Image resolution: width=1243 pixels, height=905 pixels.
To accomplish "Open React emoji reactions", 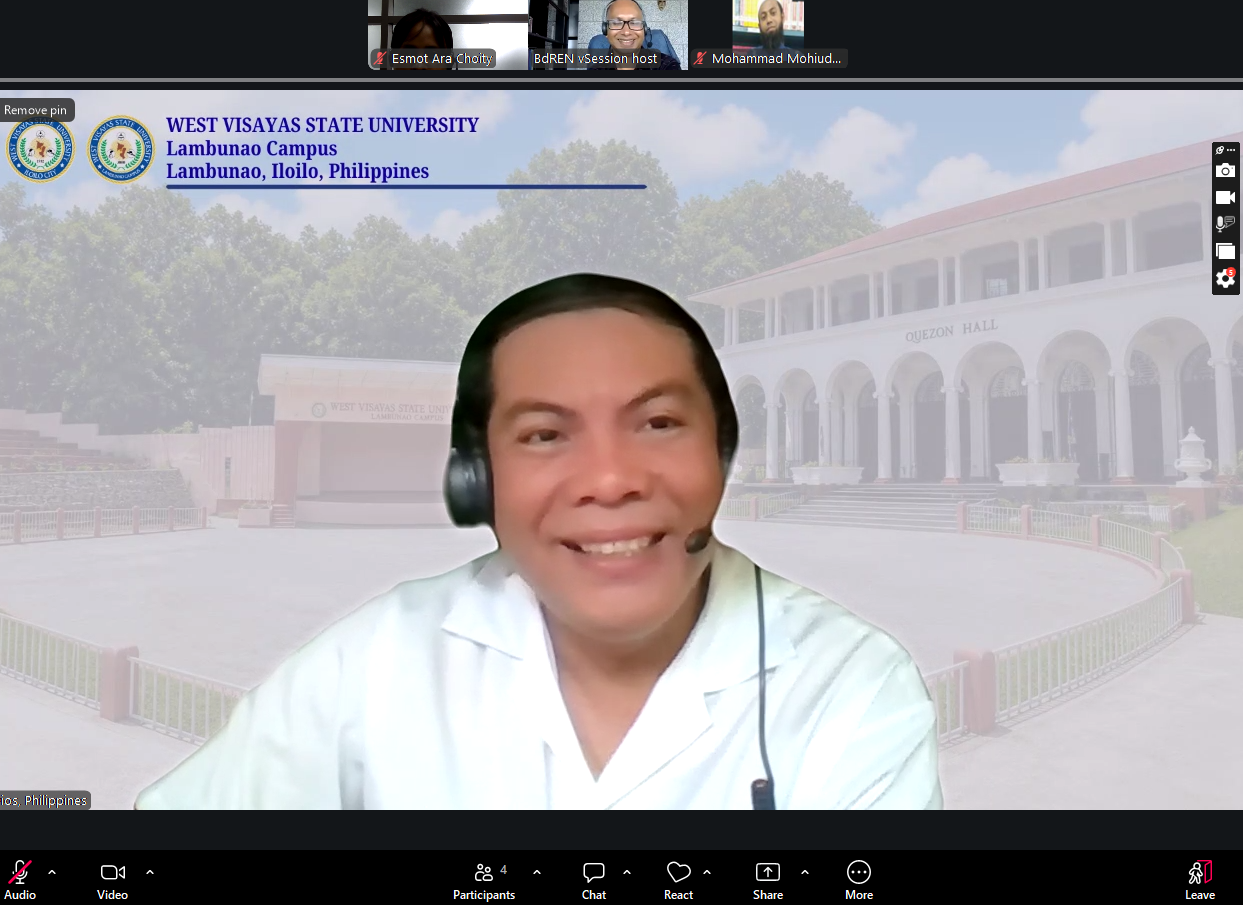I will point(679,880).
